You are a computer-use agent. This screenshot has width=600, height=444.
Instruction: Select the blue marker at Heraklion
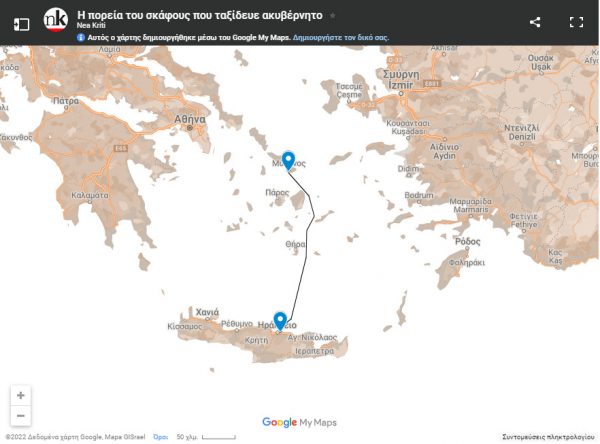[x=280, y=321]
